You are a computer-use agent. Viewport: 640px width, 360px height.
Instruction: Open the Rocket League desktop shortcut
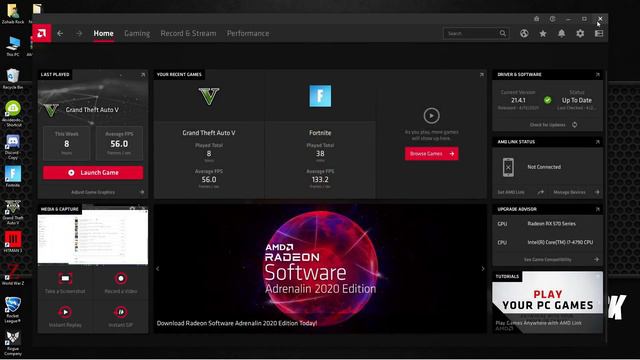[13, 310]
